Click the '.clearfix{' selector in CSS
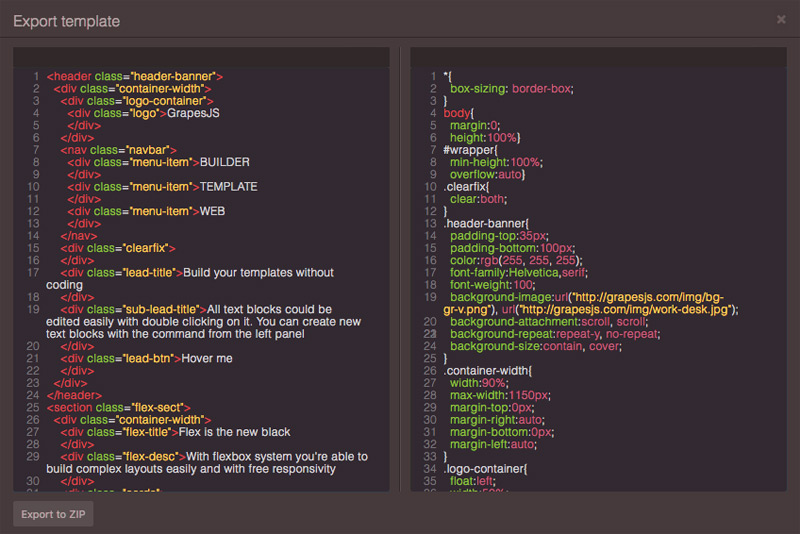This screenshot has height=534, width=800. pyautogui.click(x=466, y=187)
